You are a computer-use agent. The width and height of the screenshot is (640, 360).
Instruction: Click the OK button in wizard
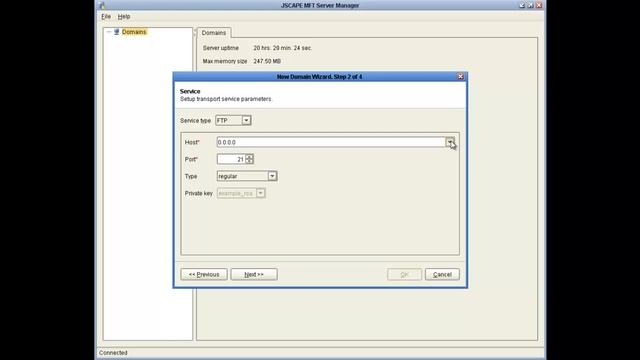pos(404,274)
